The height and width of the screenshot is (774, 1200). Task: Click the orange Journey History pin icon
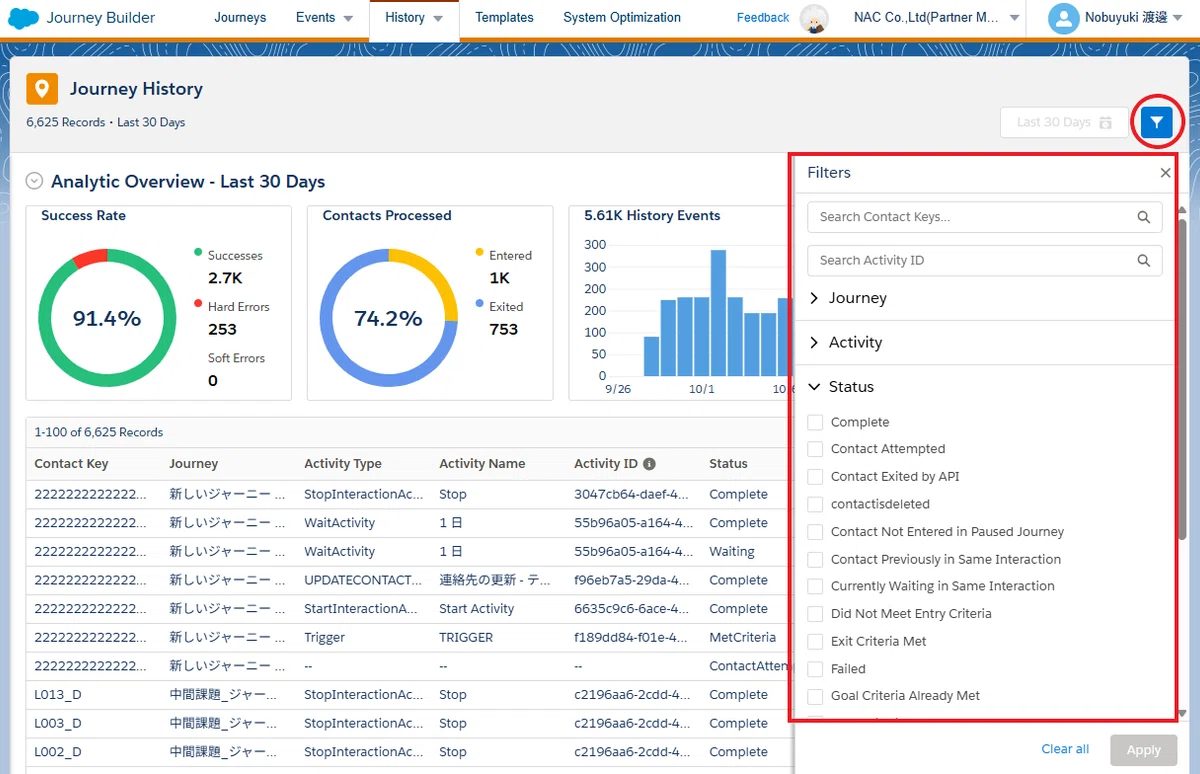pyautogui.click(x=42, y=89)
